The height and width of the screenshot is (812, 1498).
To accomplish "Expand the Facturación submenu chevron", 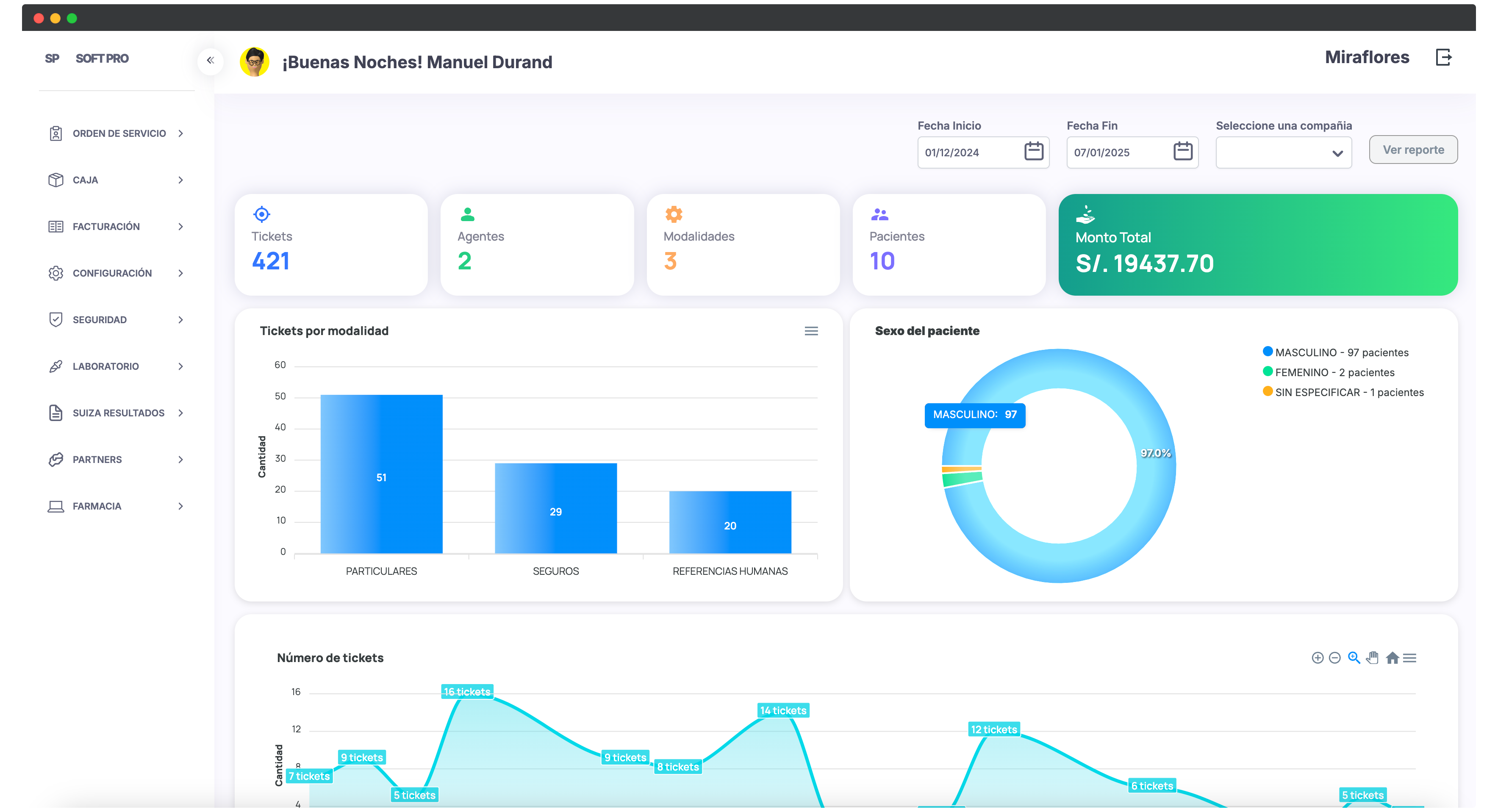I will pos(181,227).
